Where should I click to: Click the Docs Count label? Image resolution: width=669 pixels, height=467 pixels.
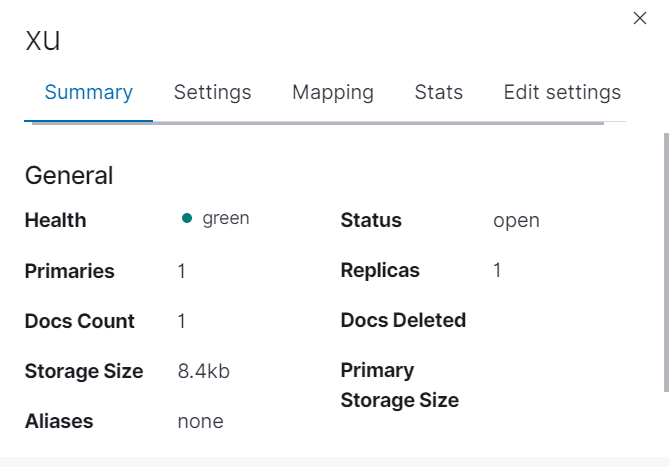(79, 321)
